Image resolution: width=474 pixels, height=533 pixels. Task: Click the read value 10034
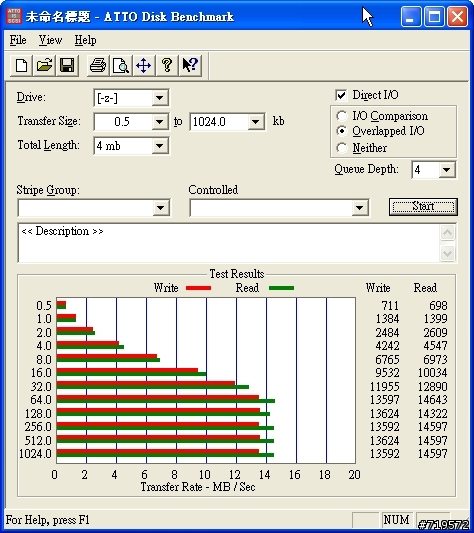[432, 373]
